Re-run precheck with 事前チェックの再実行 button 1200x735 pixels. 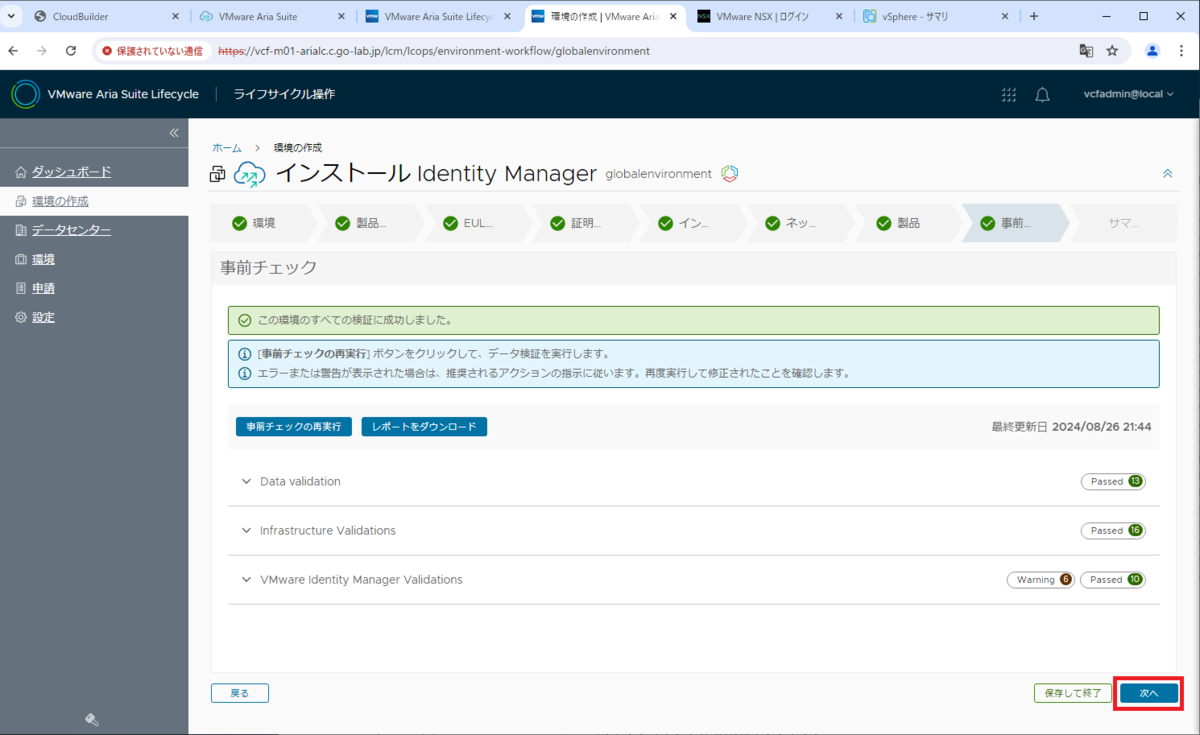click(294, 426)
